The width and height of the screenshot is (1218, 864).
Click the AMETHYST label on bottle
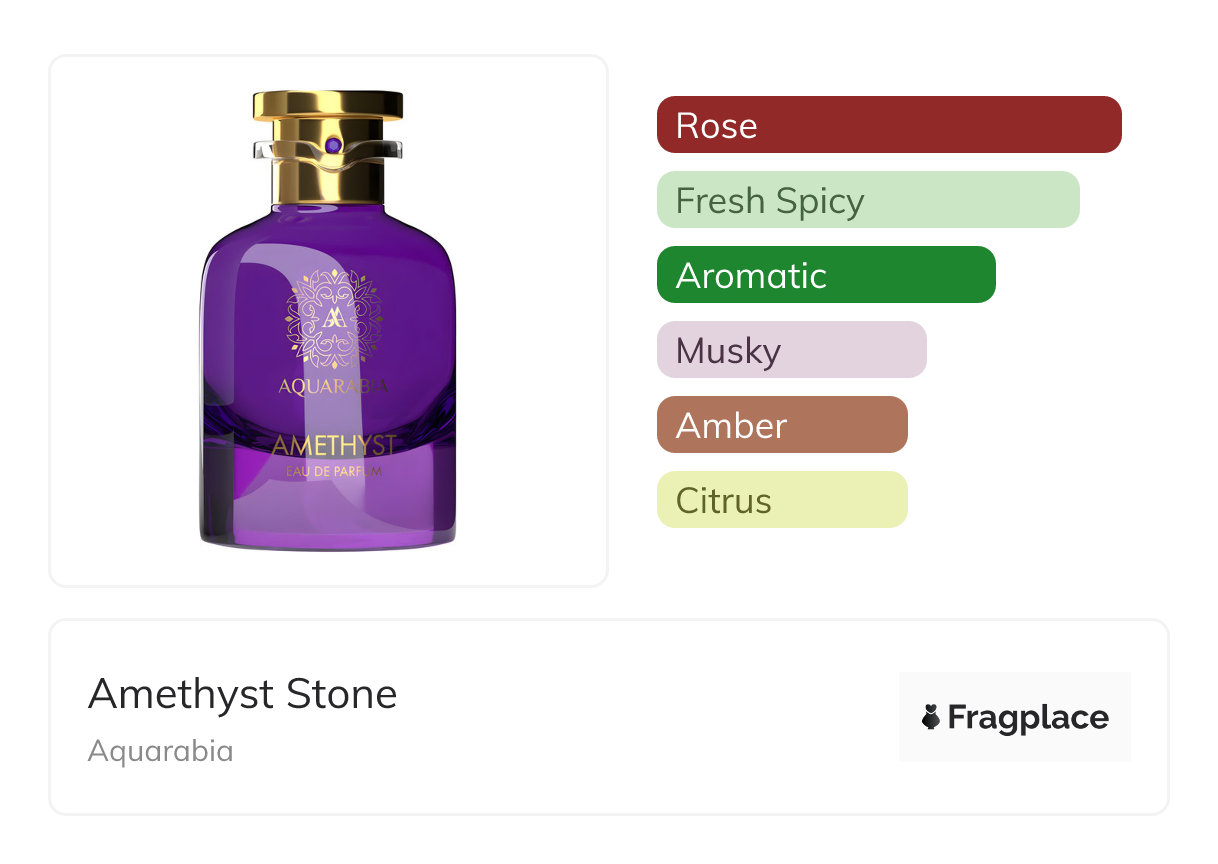(333, 445)
